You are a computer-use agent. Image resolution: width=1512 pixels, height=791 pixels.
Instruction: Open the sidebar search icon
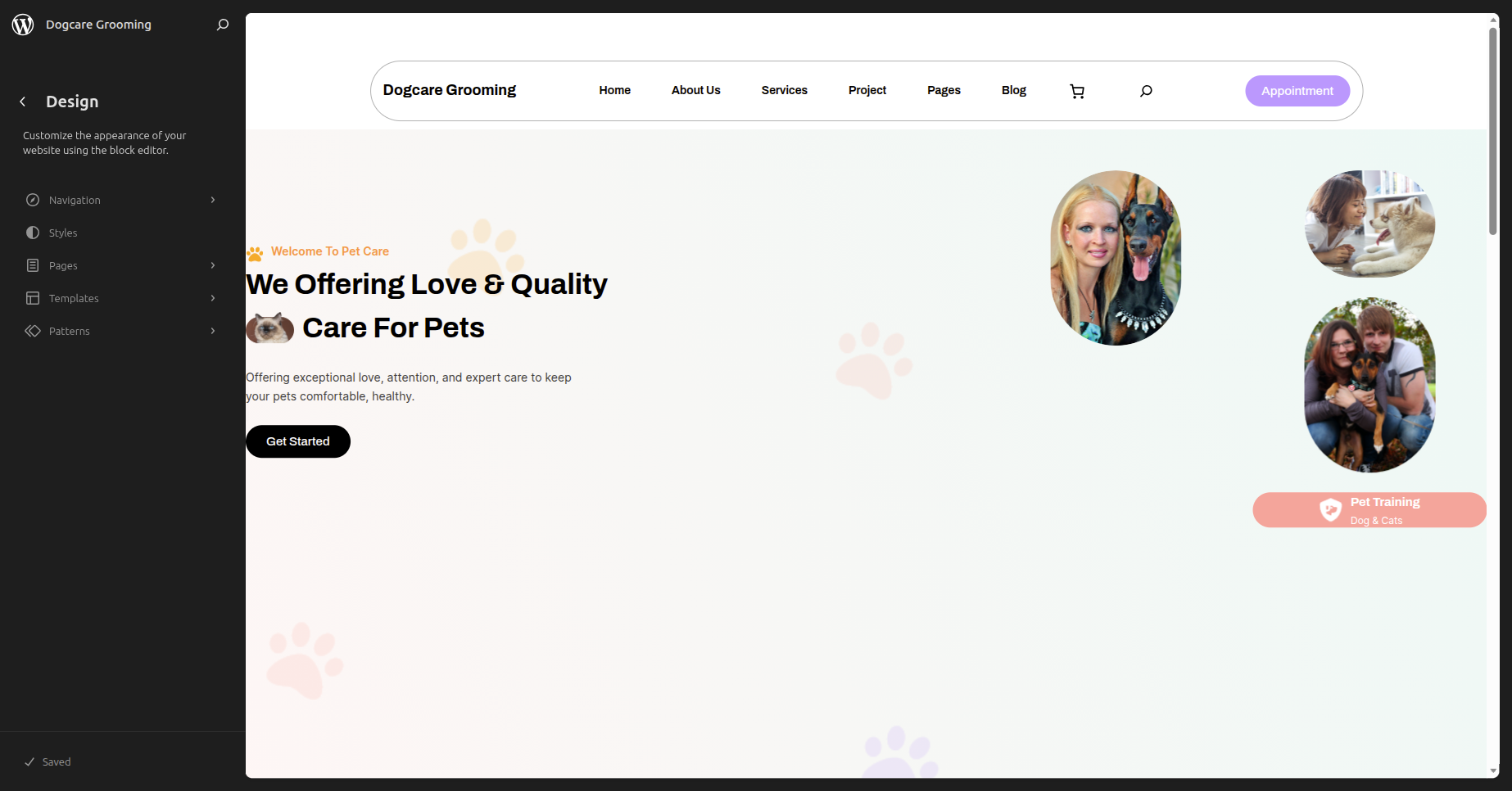[223, 25]
